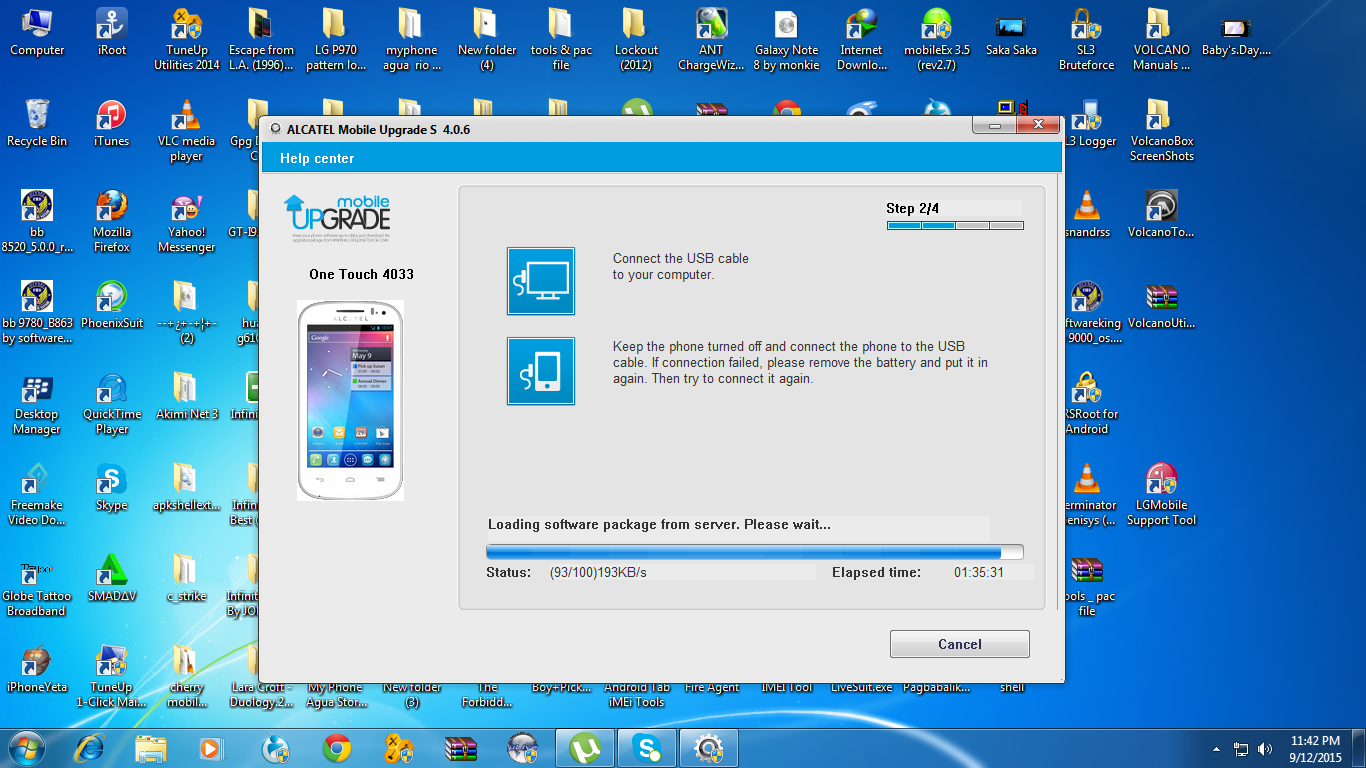Click the Cancel button

coord(959,644)
